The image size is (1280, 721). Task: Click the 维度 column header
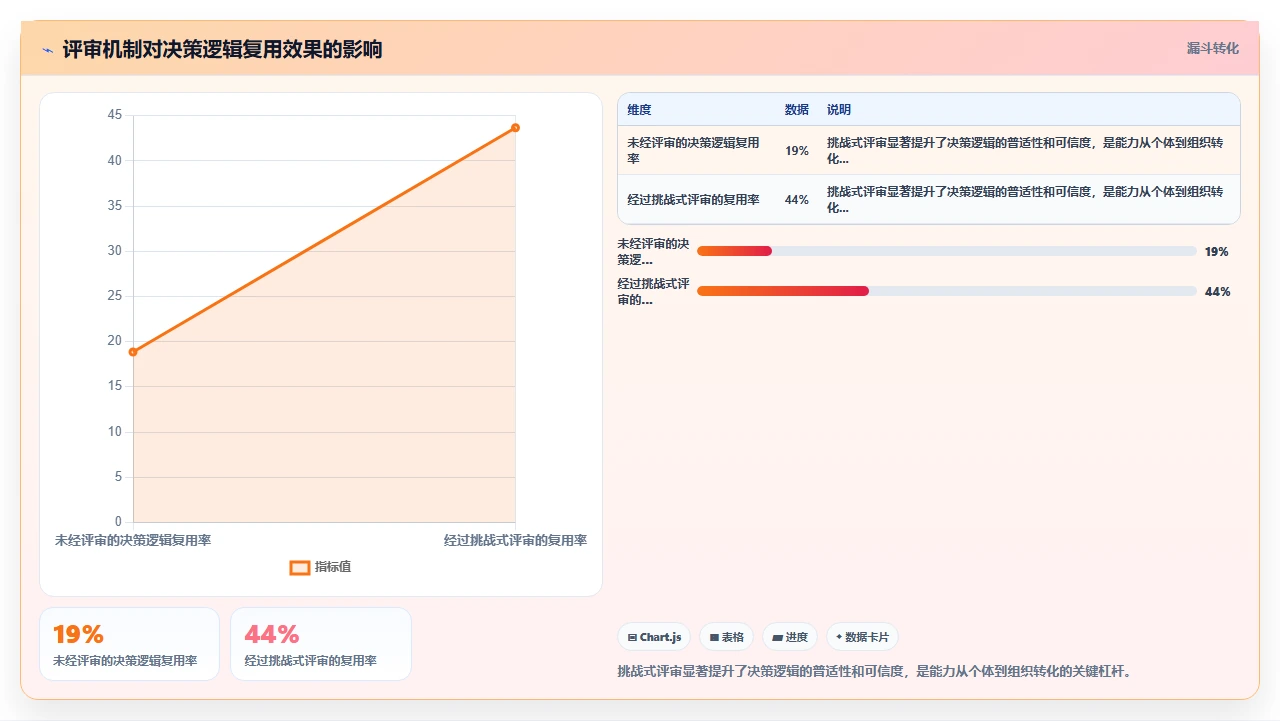[639, 110]
